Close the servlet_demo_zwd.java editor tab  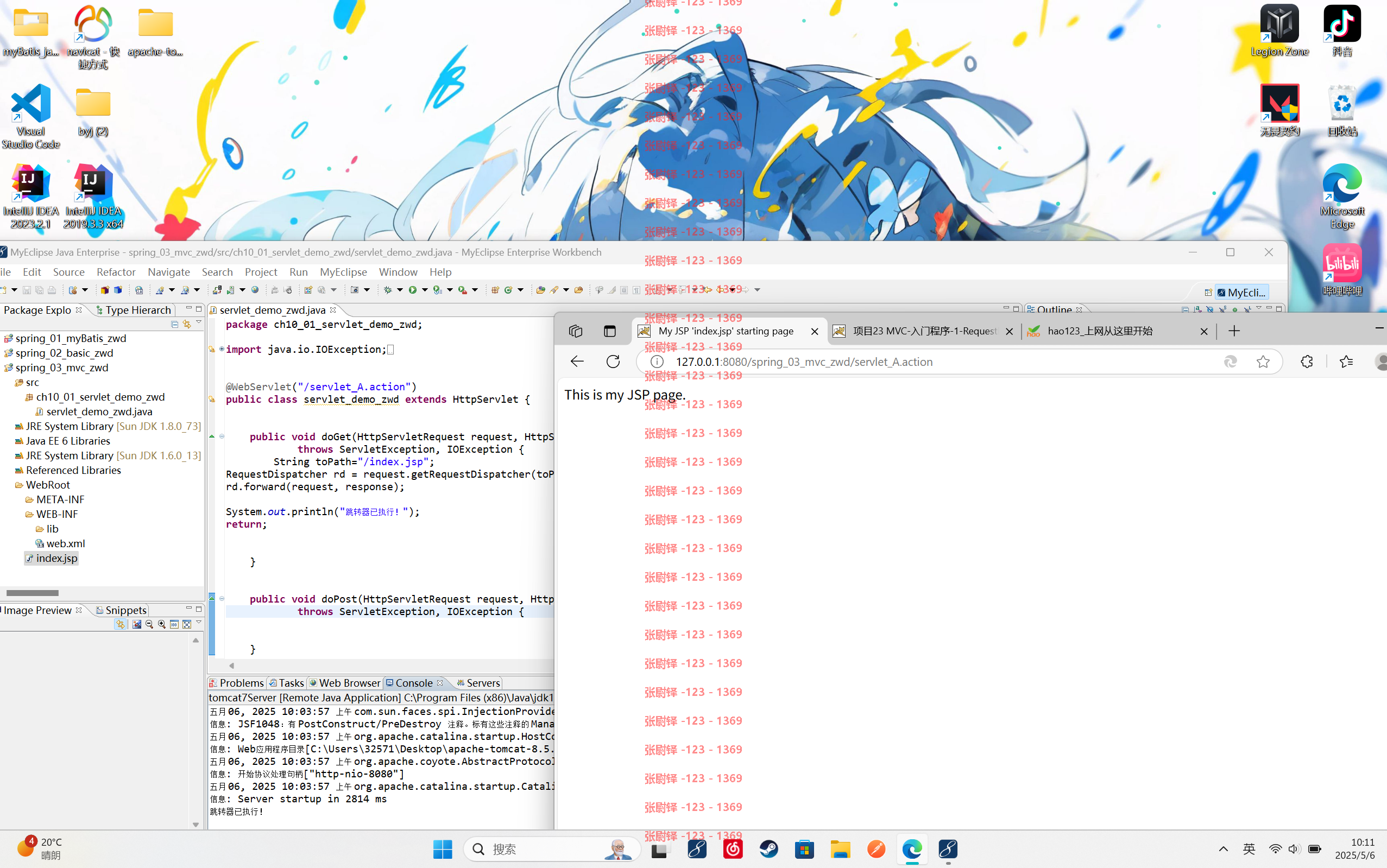point(332,310)
